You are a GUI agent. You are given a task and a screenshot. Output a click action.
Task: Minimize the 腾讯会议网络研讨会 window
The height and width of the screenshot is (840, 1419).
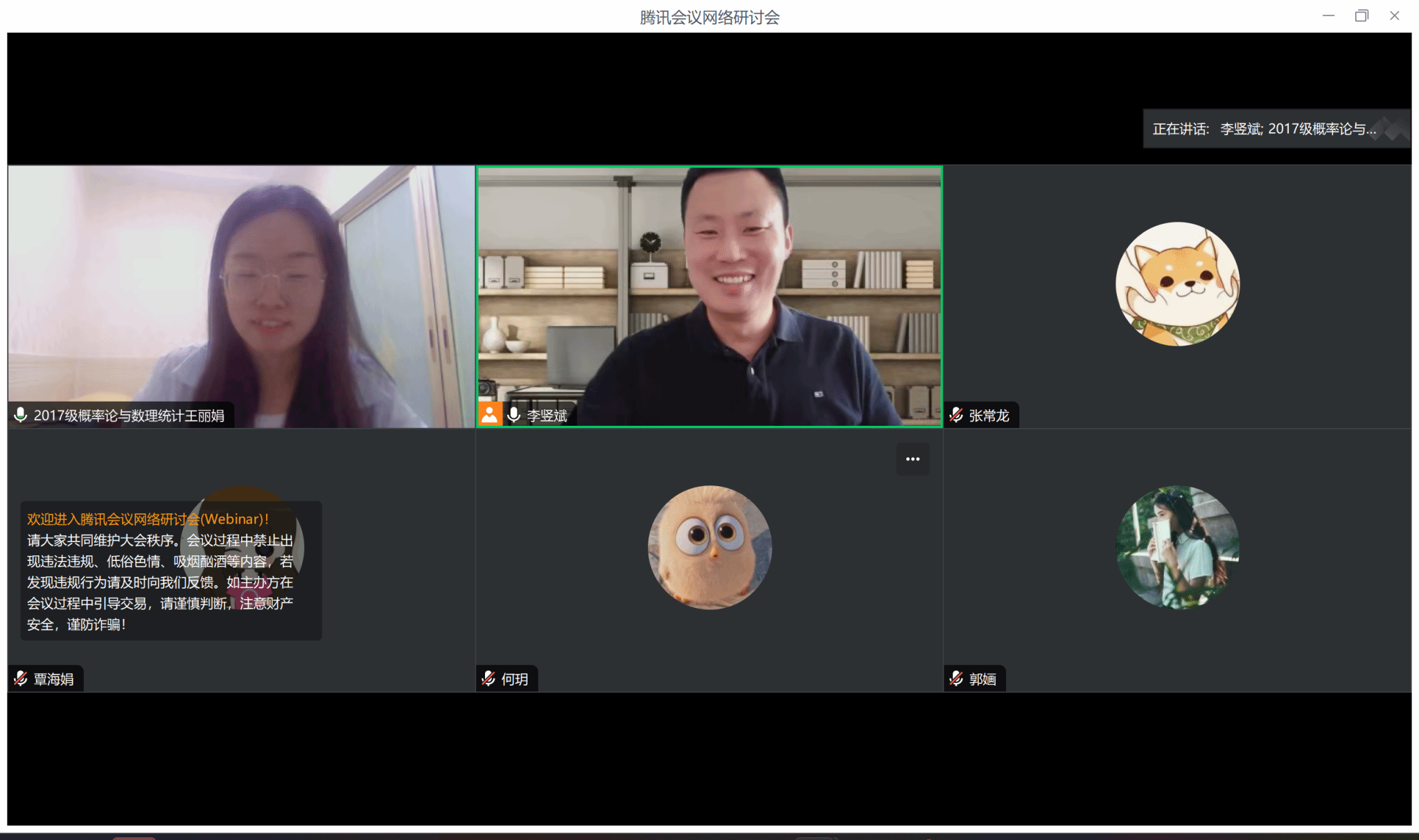(x=1328, y=16)
